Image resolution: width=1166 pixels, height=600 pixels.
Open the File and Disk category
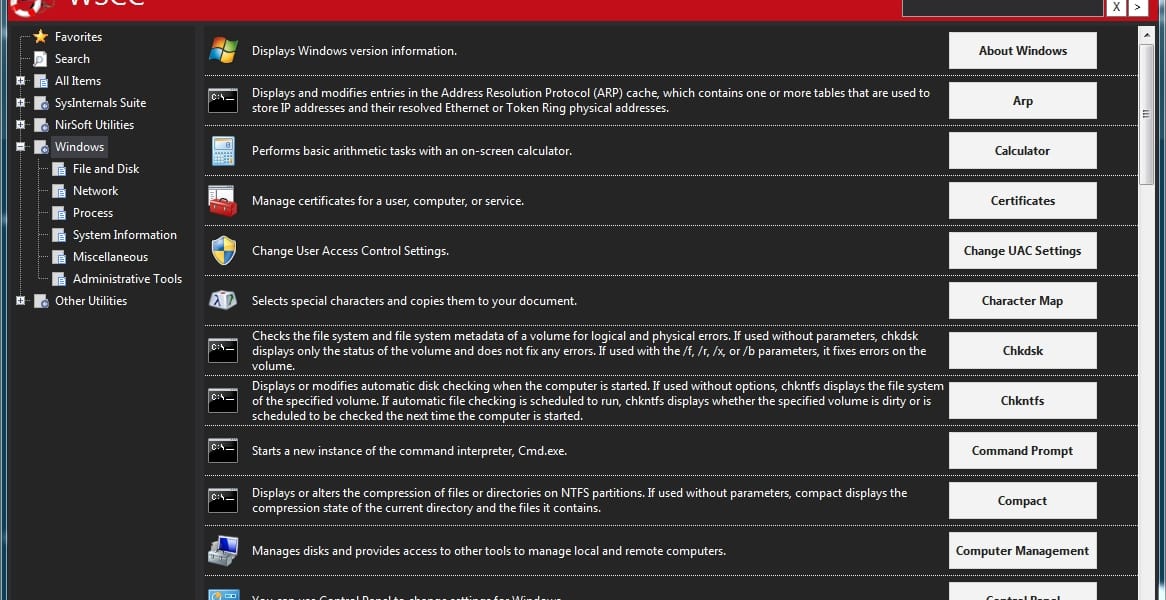coord(106,169)
